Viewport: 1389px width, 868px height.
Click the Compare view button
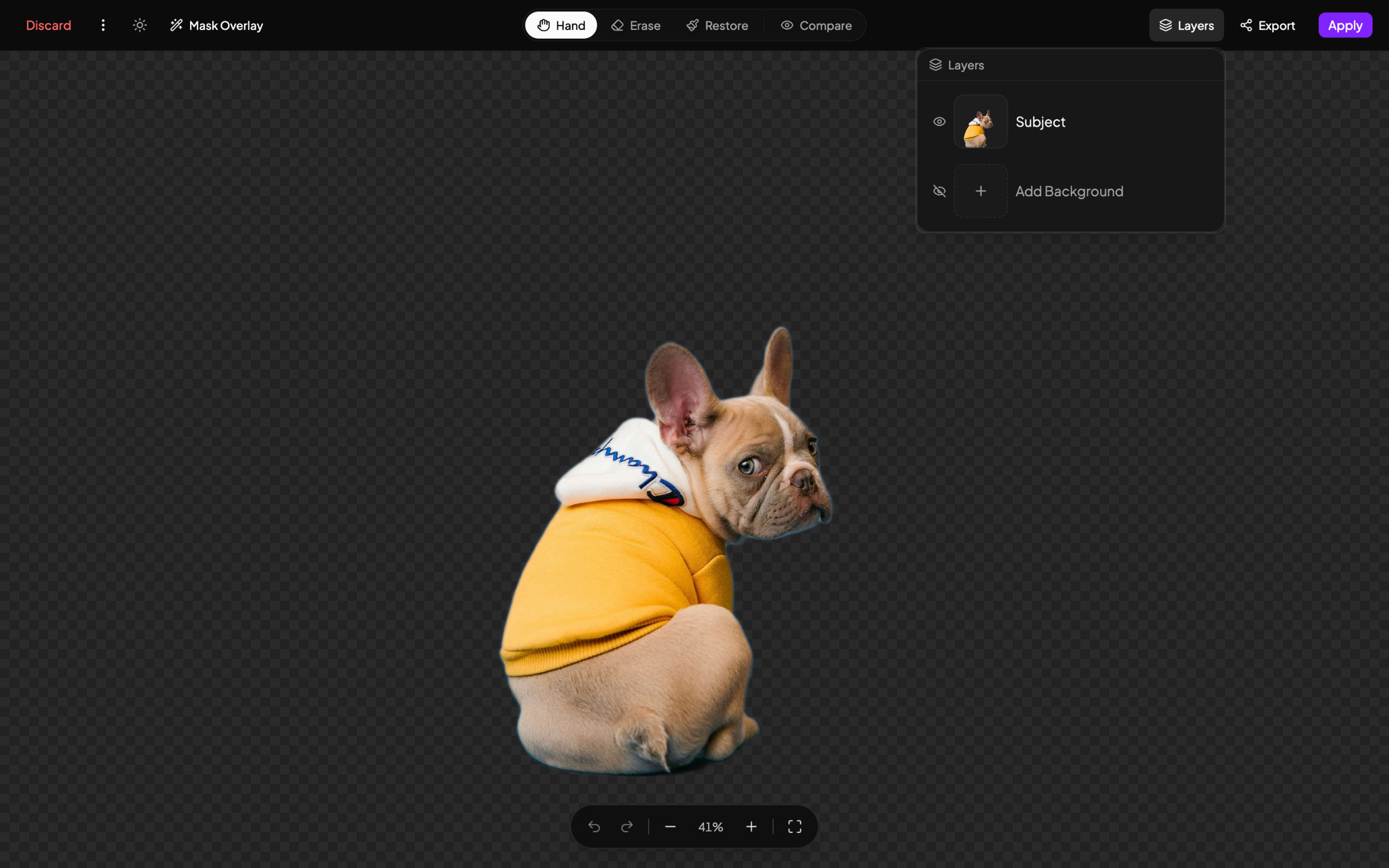click(x=816, y=26)
